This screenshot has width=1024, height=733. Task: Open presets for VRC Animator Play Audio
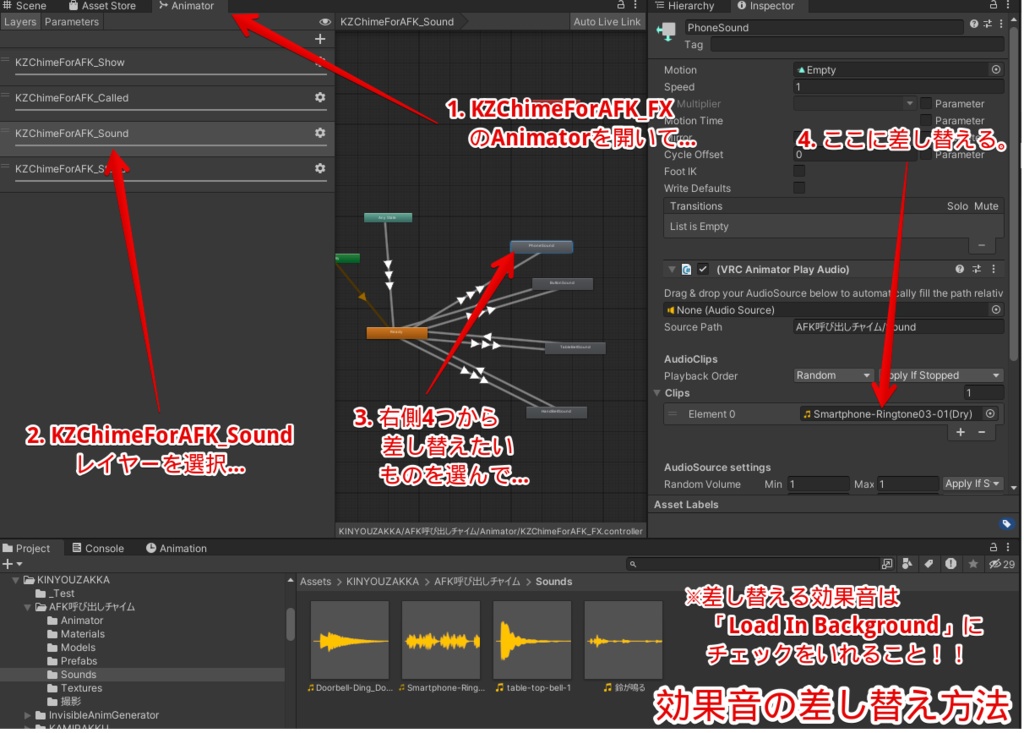tap(976, 269)
